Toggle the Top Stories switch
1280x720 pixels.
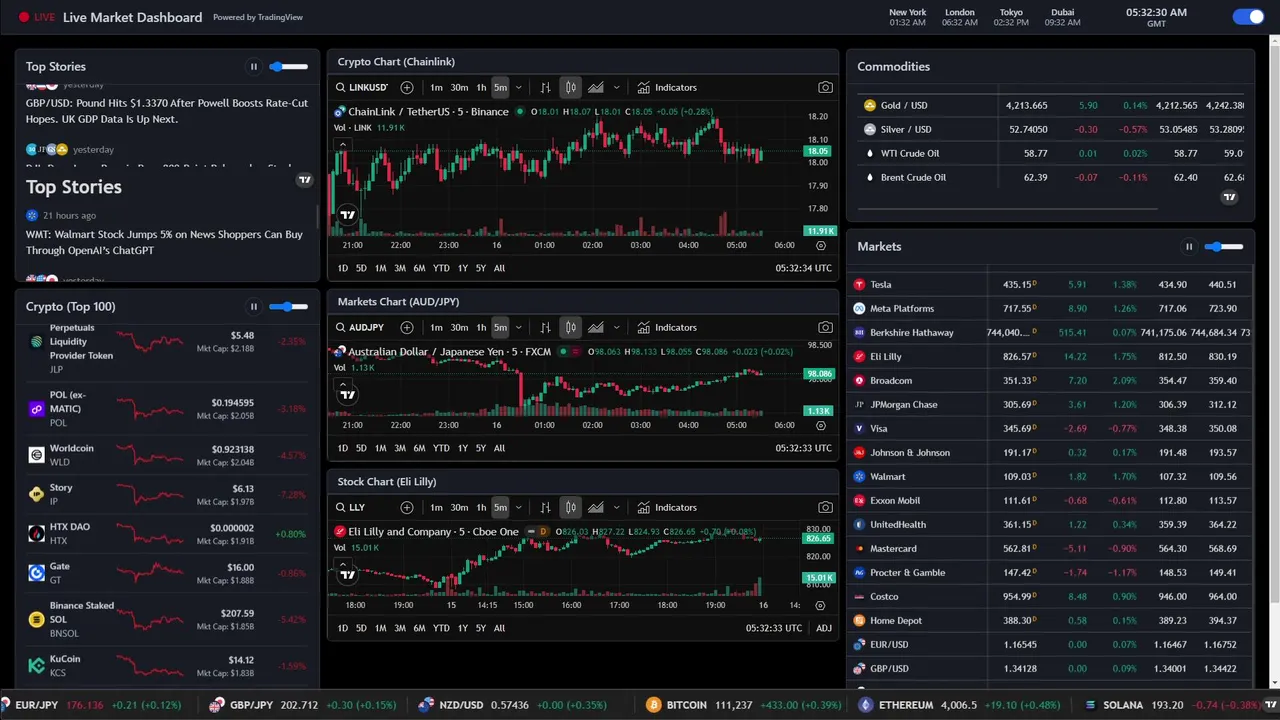point(288,67)
